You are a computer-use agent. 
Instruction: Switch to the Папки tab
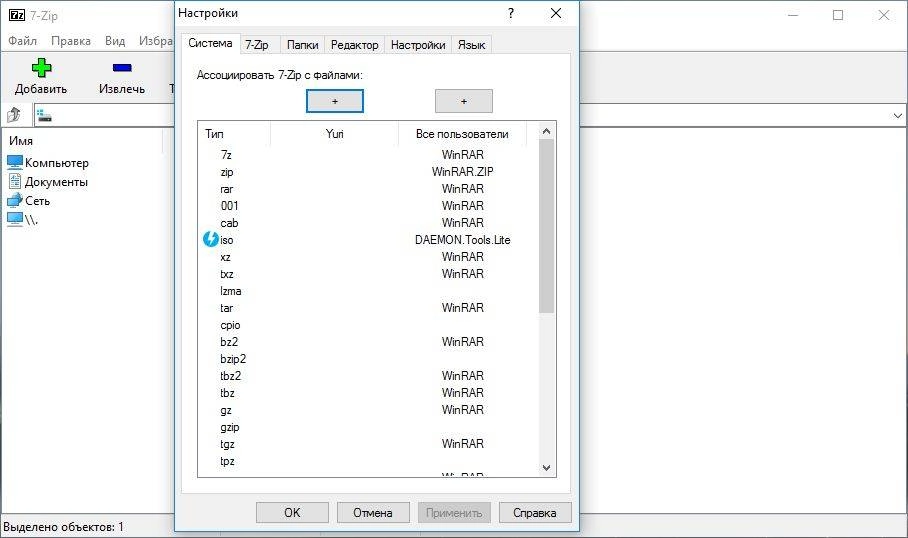[303, 45]
